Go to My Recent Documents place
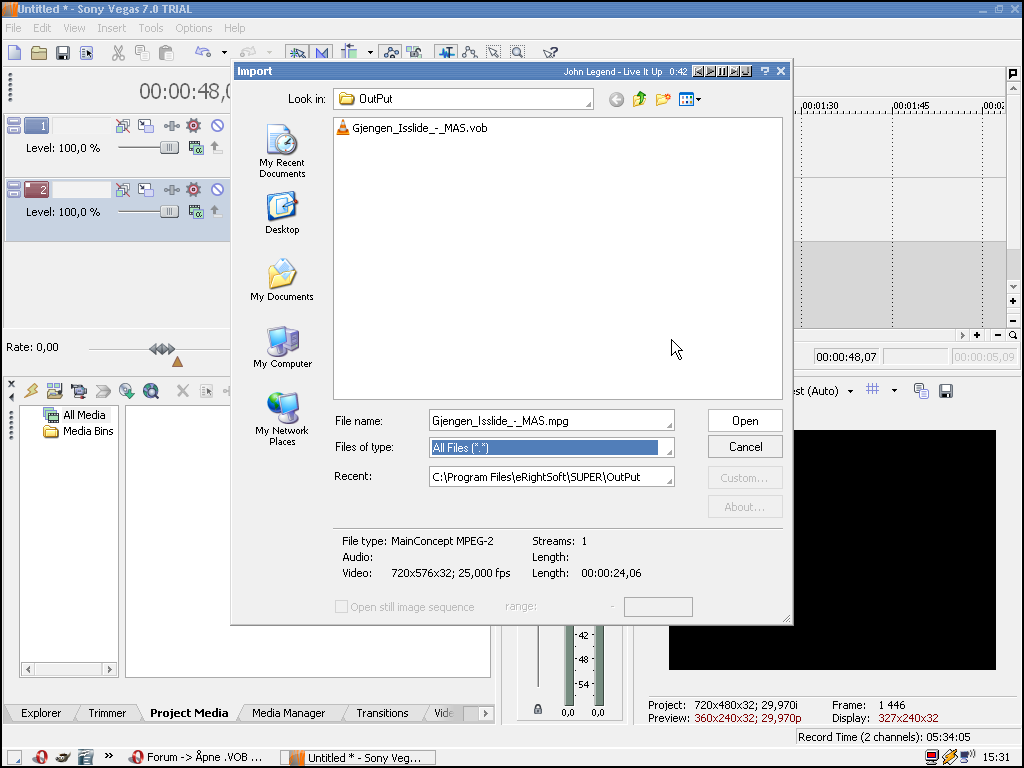Screen dimensions: 1024x768 pos(282,151)
